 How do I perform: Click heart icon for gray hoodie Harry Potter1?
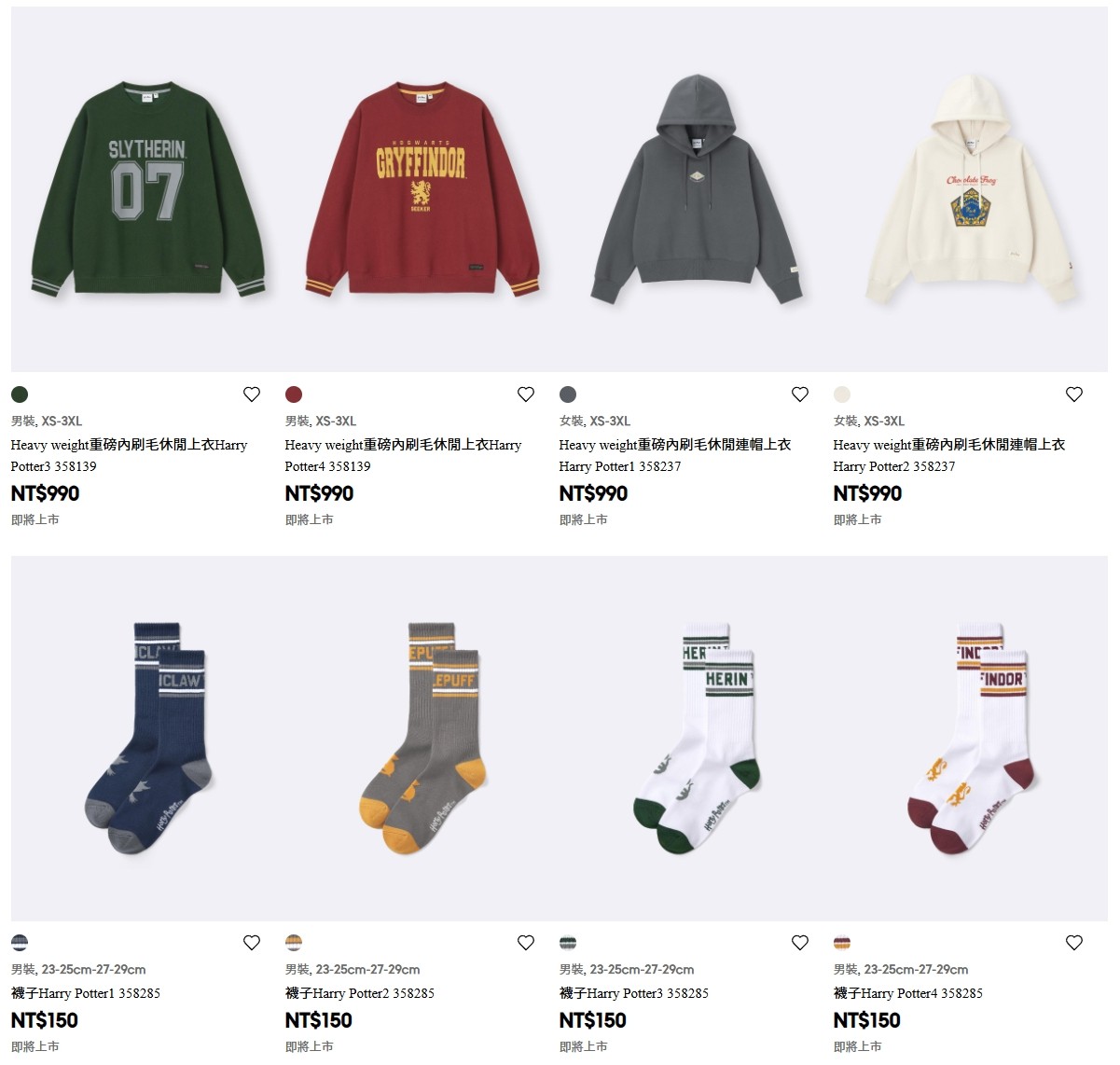click(800, 394)
